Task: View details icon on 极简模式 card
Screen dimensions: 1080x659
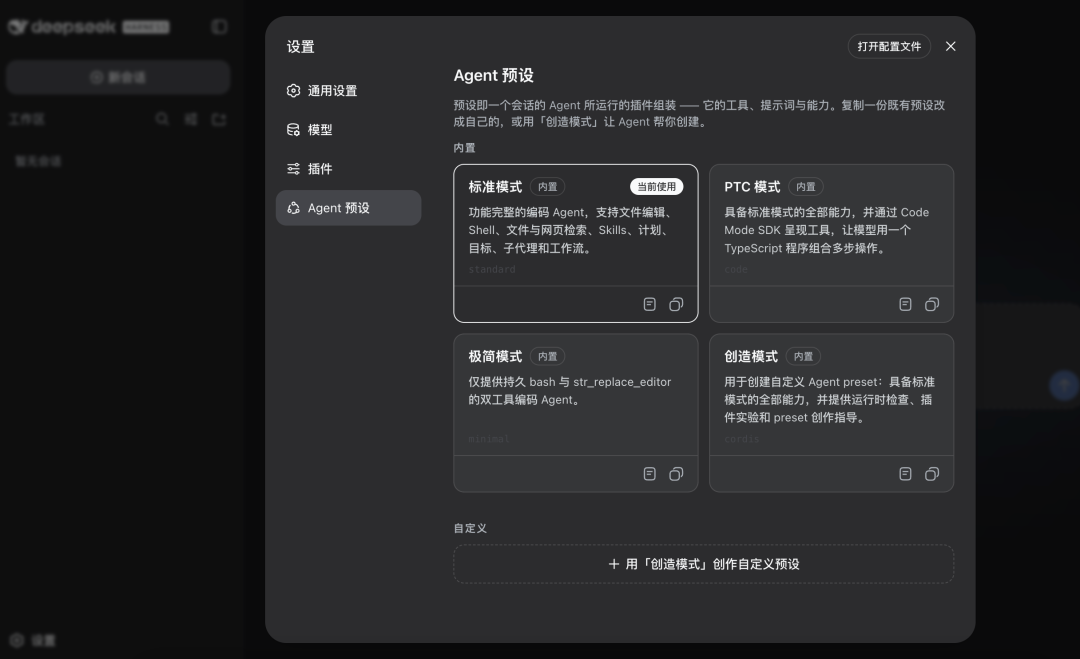Action: point(650,474)
